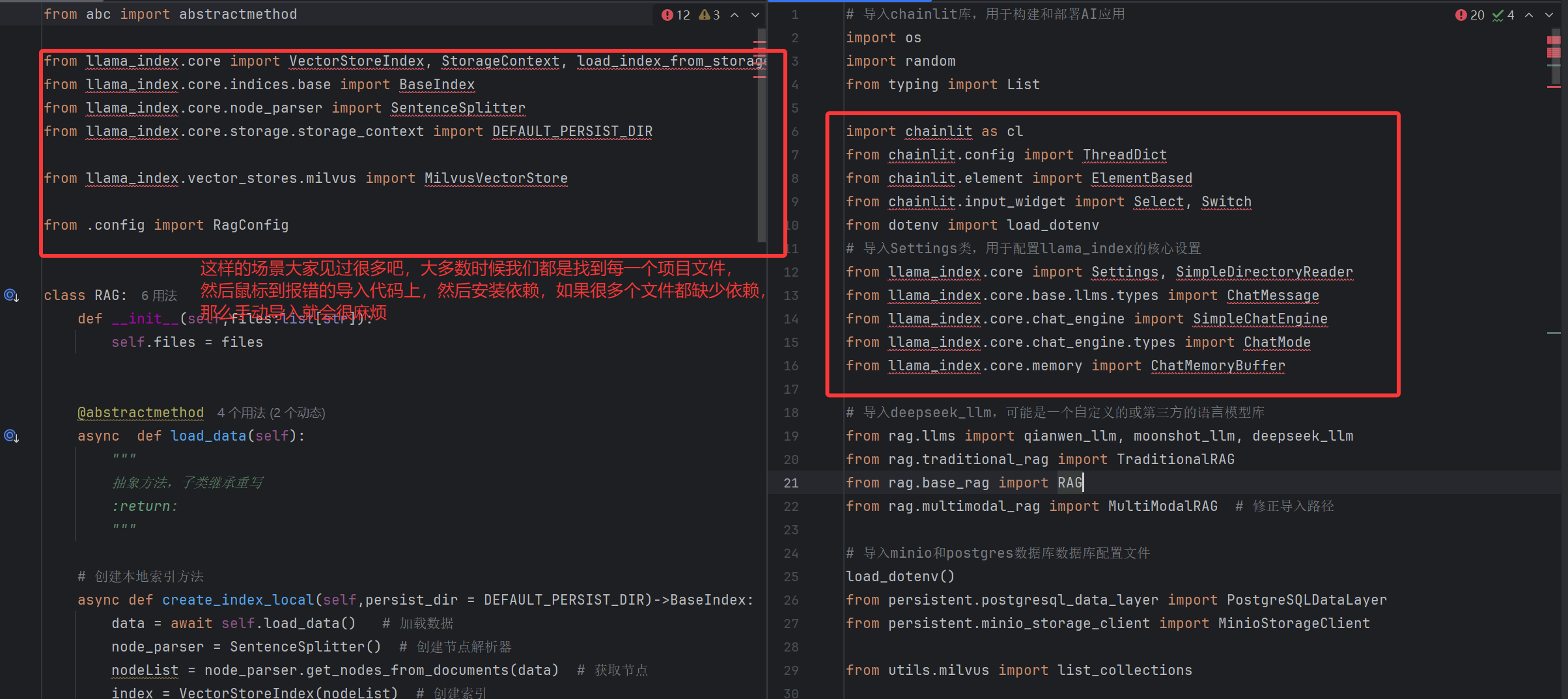Screen dimensions: 1568x699
Task: Click the "4 个用法 (2 个动态)" hint above load_data
Action: [x=271, y=413]
